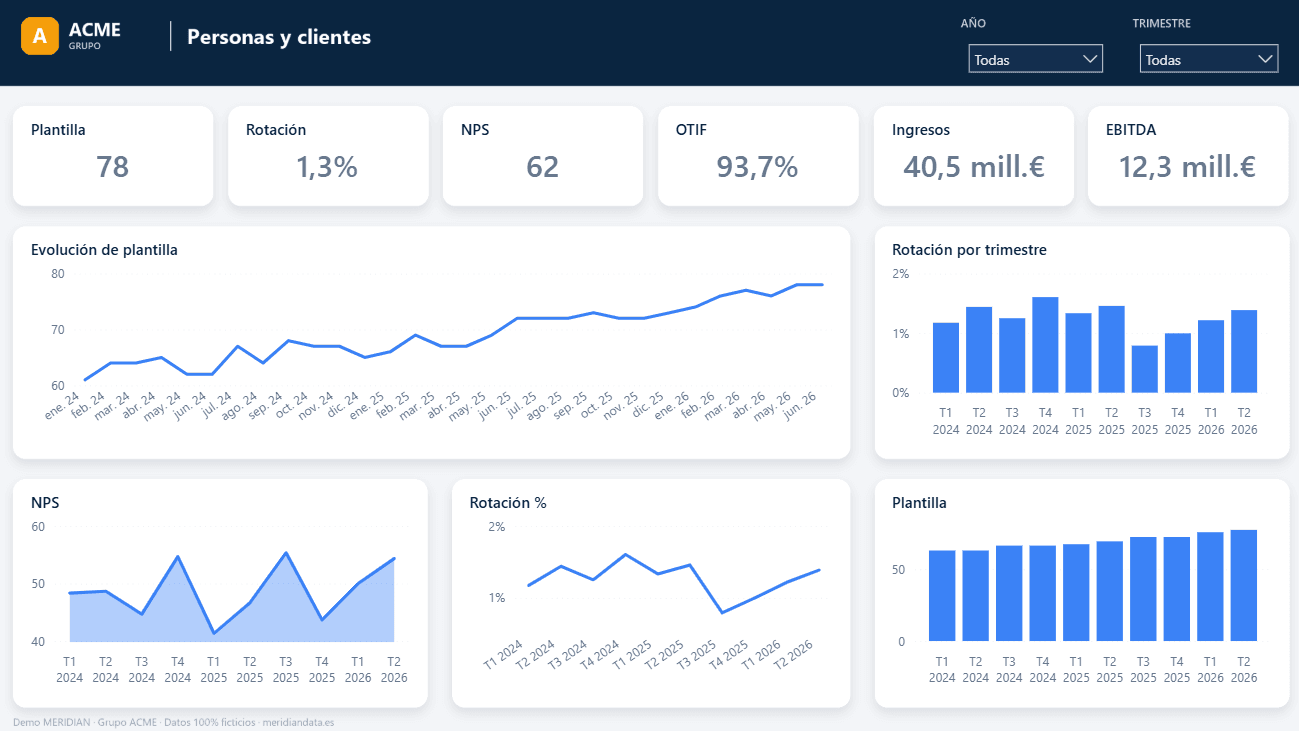The height and width of the screenshot is (731, 1299).
Task: Select T4 2024 bar in Rotación por trimestre
Action: (1045, 345)
